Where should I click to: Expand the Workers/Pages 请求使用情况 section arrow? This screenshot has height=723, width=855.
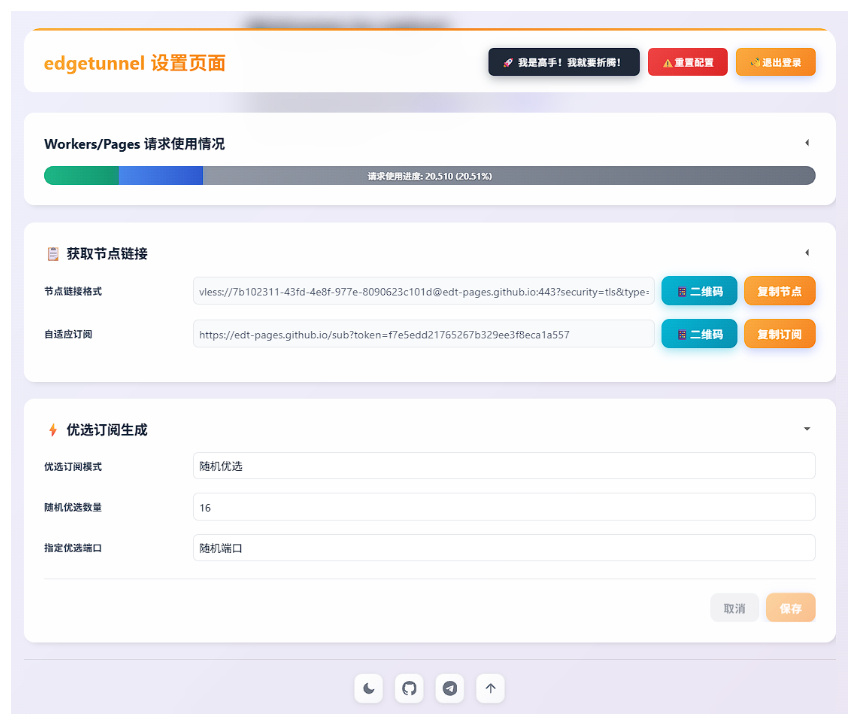pos(807,143)
